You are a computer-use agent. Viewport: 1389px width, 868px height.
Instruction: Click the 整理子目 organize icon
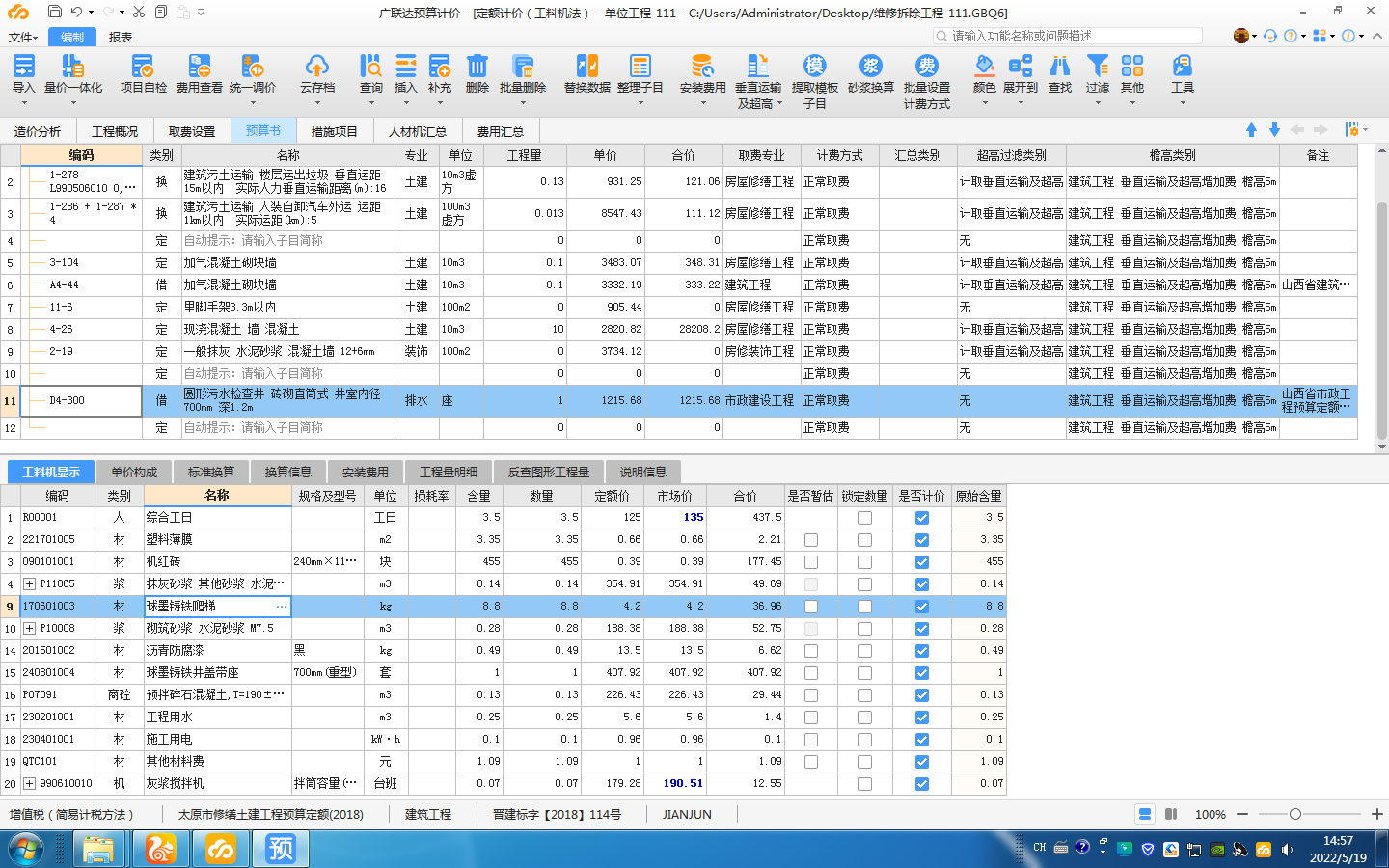click(x=640, y=66)
